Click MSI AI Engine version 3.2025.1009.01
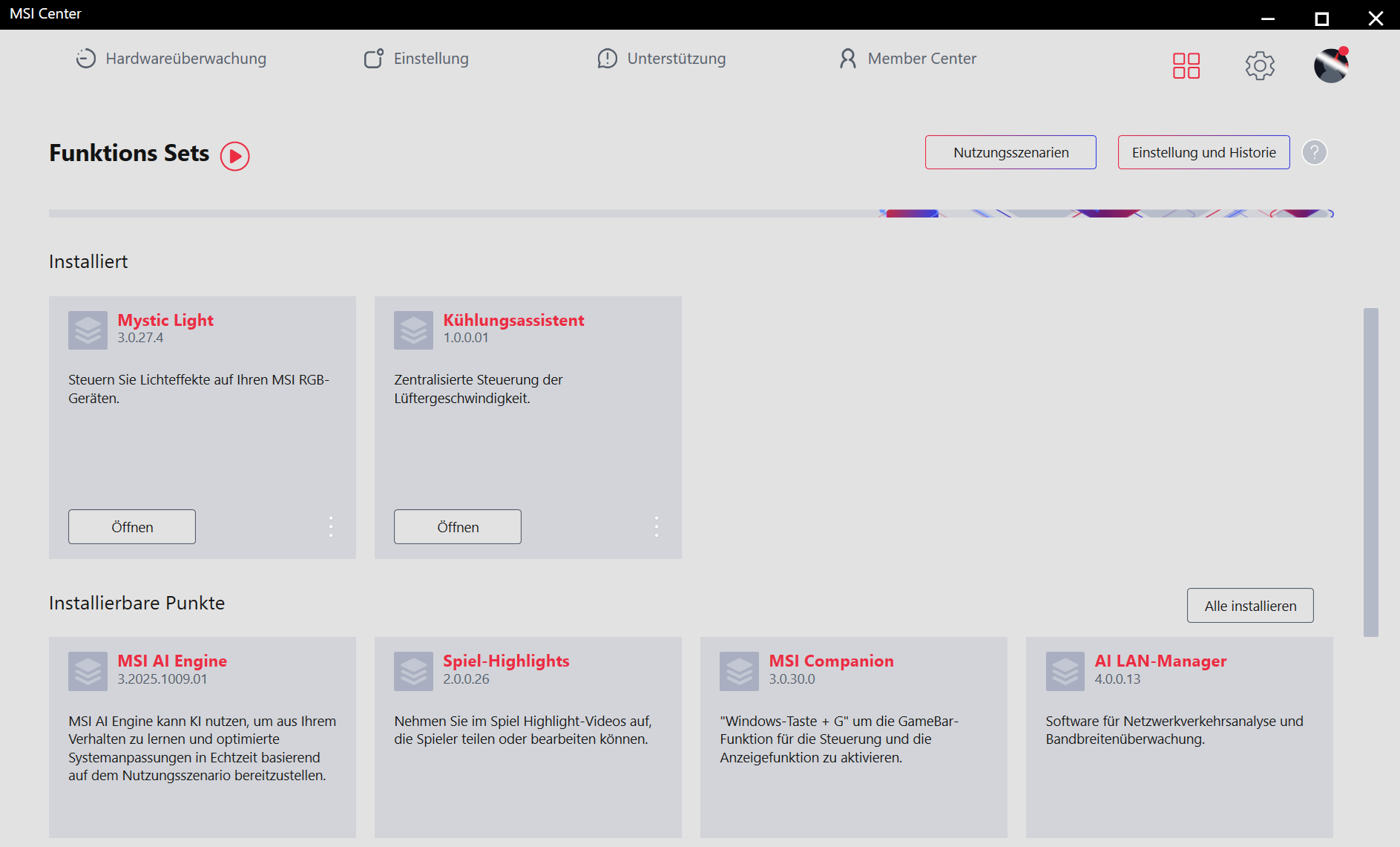 pyautogui.click(x=162, y=679)
